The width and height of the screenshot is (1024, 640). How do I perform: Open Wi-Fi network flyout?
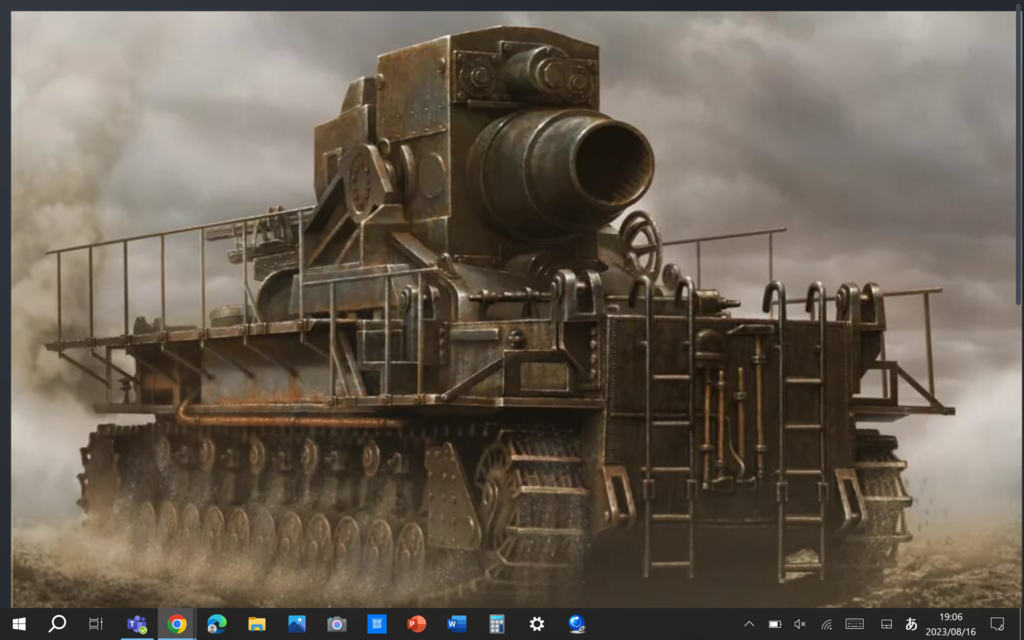pyautogui.click(x=827, y=625)
